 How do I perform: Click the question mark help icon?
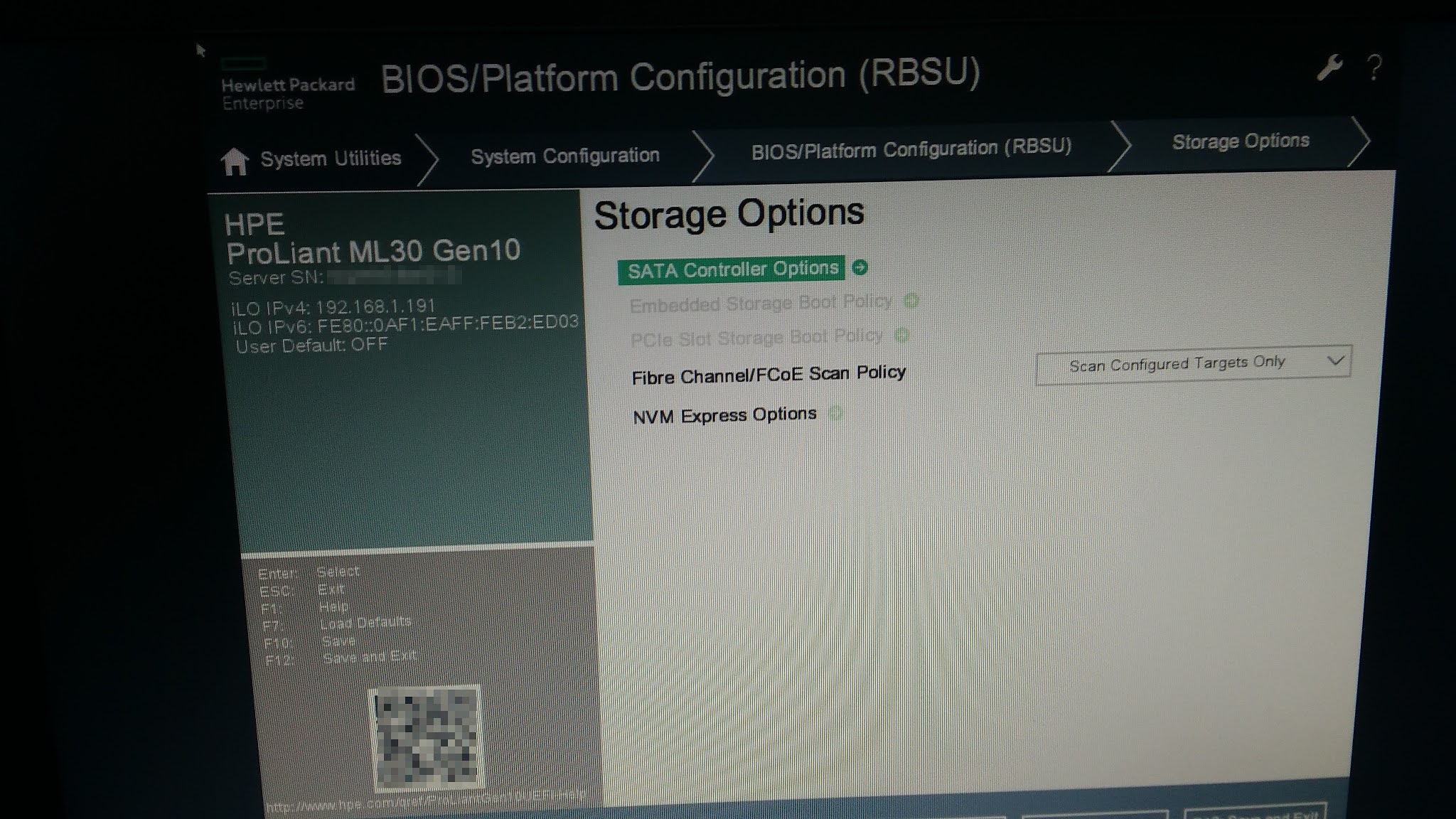point(1374,69)
